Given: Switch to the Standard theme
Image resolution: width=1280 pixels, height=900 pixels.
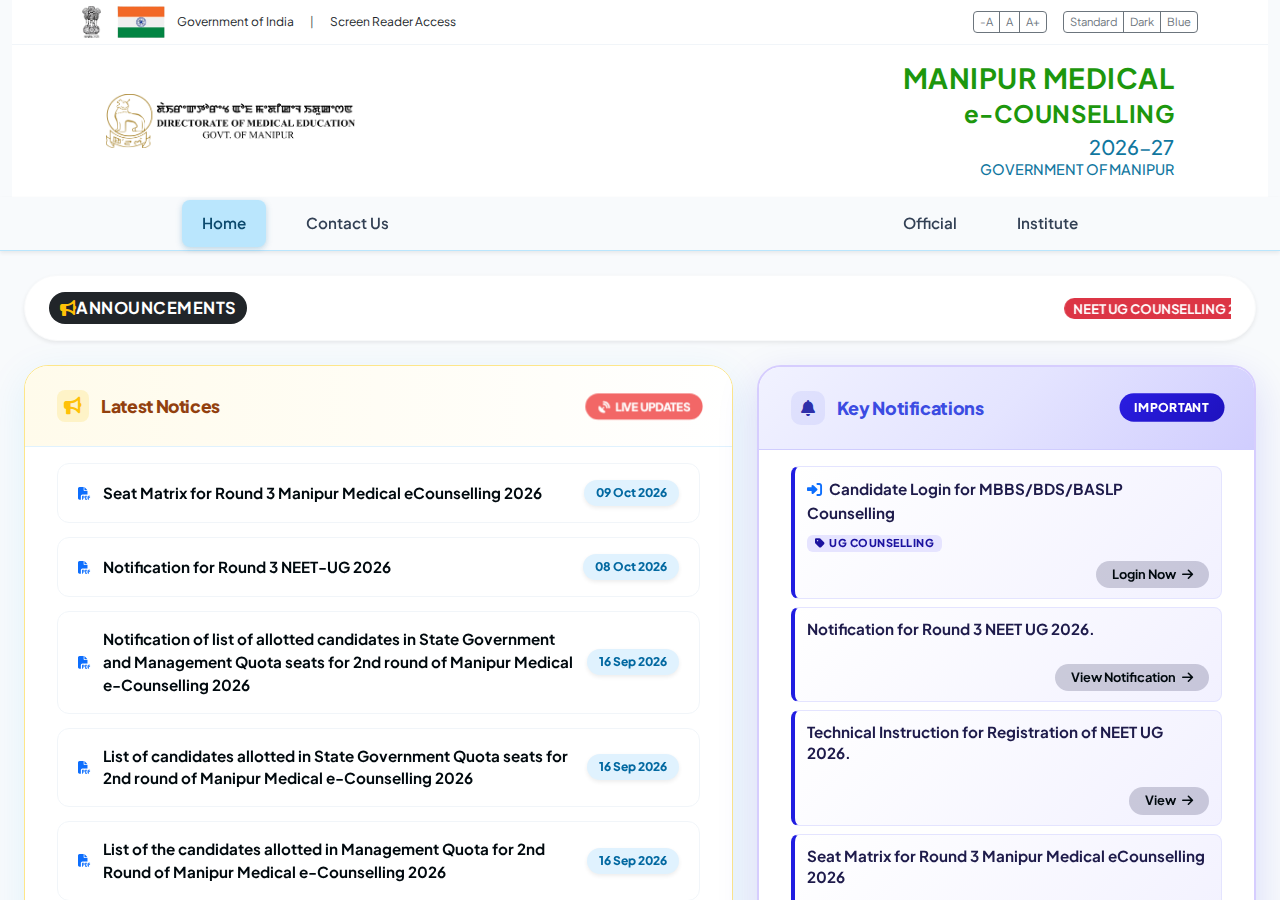Looking at the screenshot, I should coord(1094,22).
